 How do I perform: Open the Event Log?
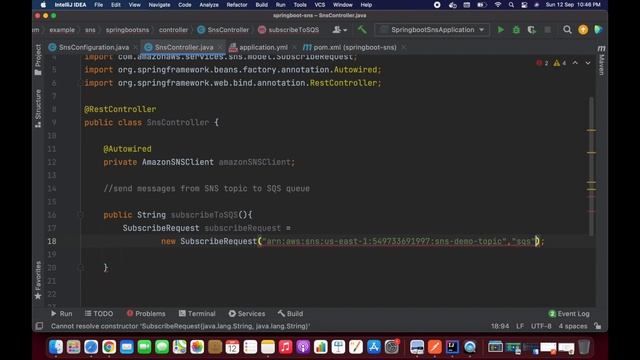tap(569, 313)
